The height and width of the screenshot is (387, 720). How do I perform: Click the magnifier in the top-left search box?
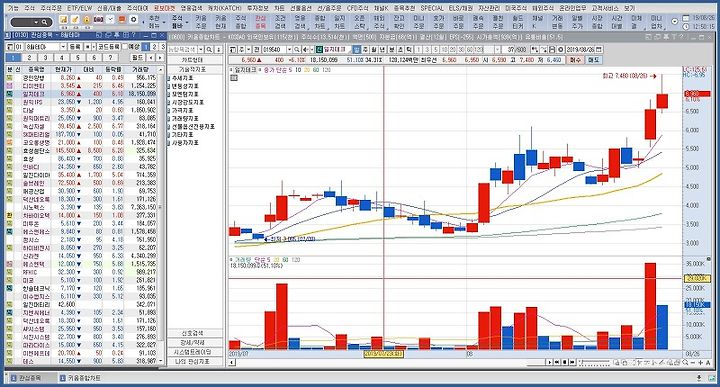point(44,22)
